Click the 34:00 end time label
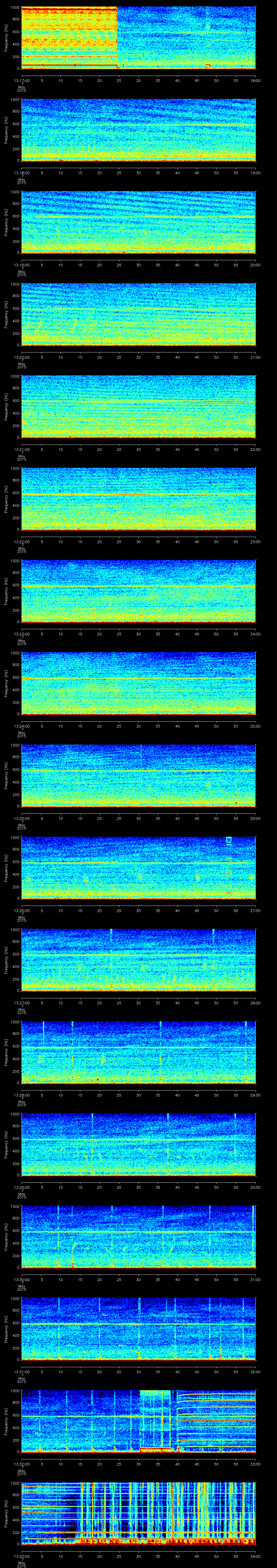The image size is (277, 1568). 256,1556
